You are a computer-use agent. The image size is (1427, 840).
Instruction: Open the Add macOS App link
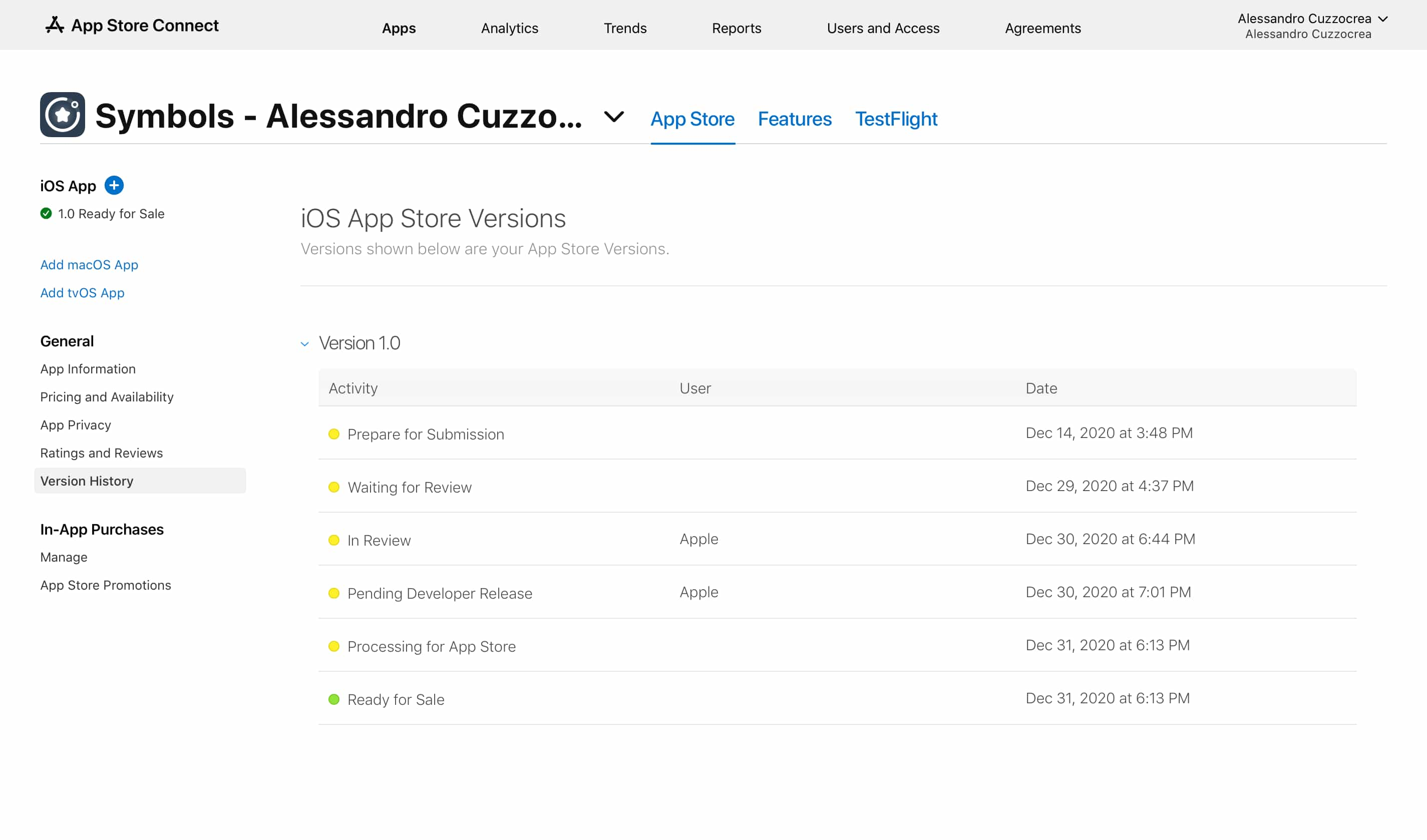click(89, 265)
